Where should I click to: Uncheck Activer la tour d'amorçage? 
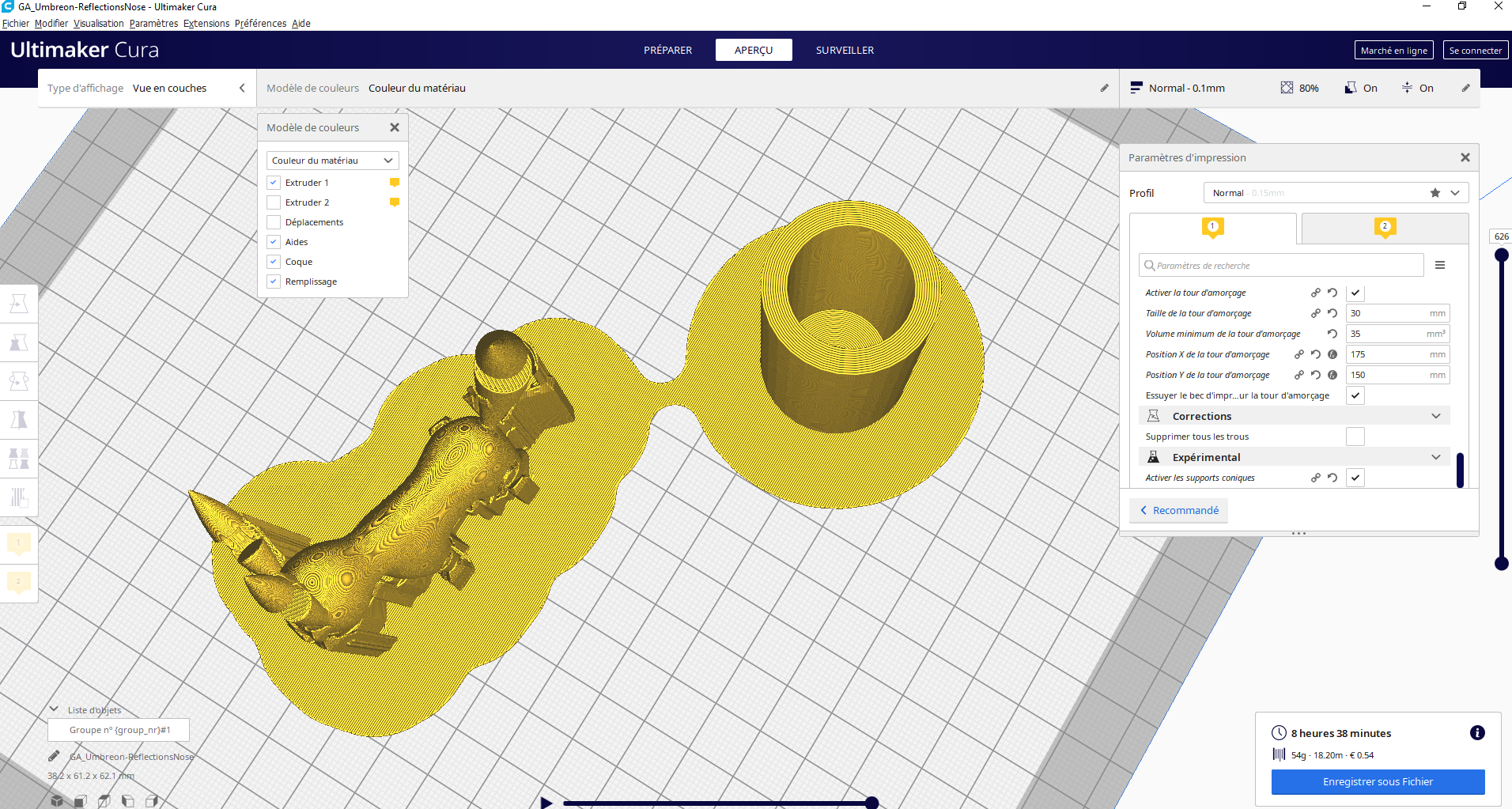pos(1355,293)
